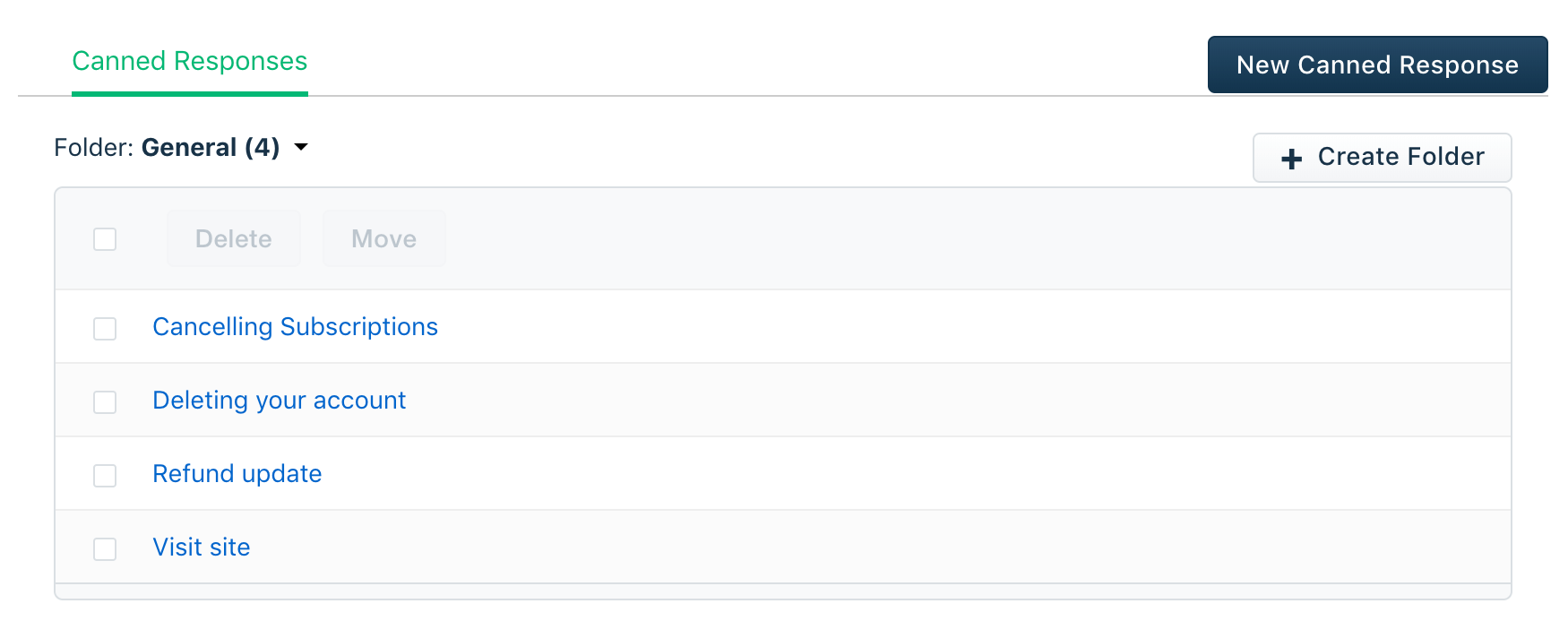Open the Deleting your account response
This screenshot has width=1568, height=638.
[279, 401]
